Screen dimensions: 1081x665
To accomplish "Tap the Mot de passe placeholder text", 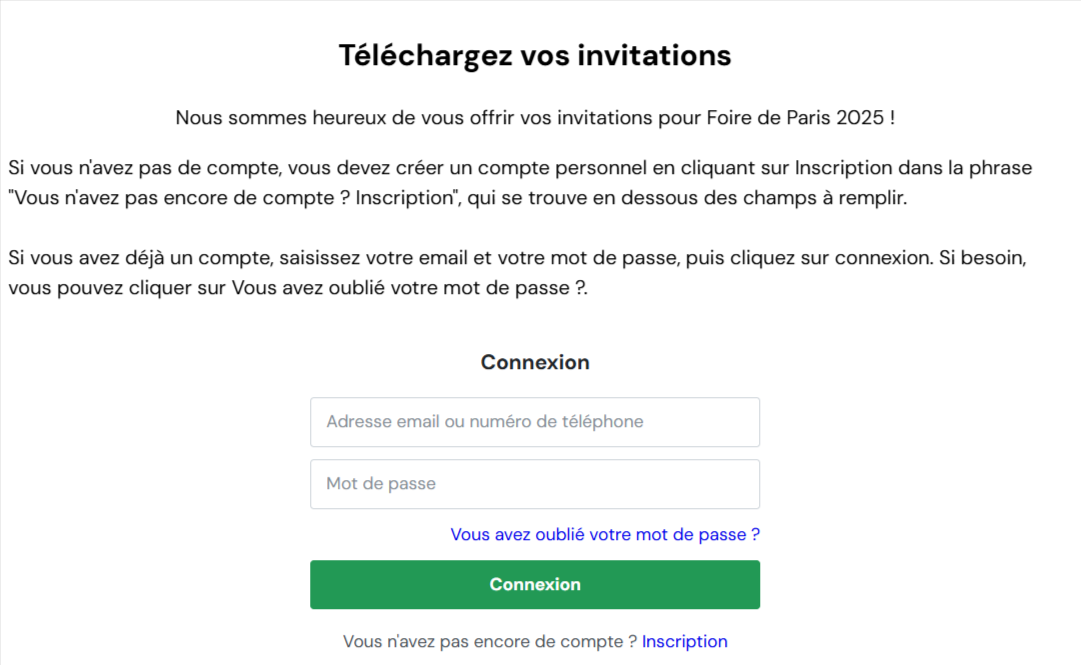I will [380, 483].
